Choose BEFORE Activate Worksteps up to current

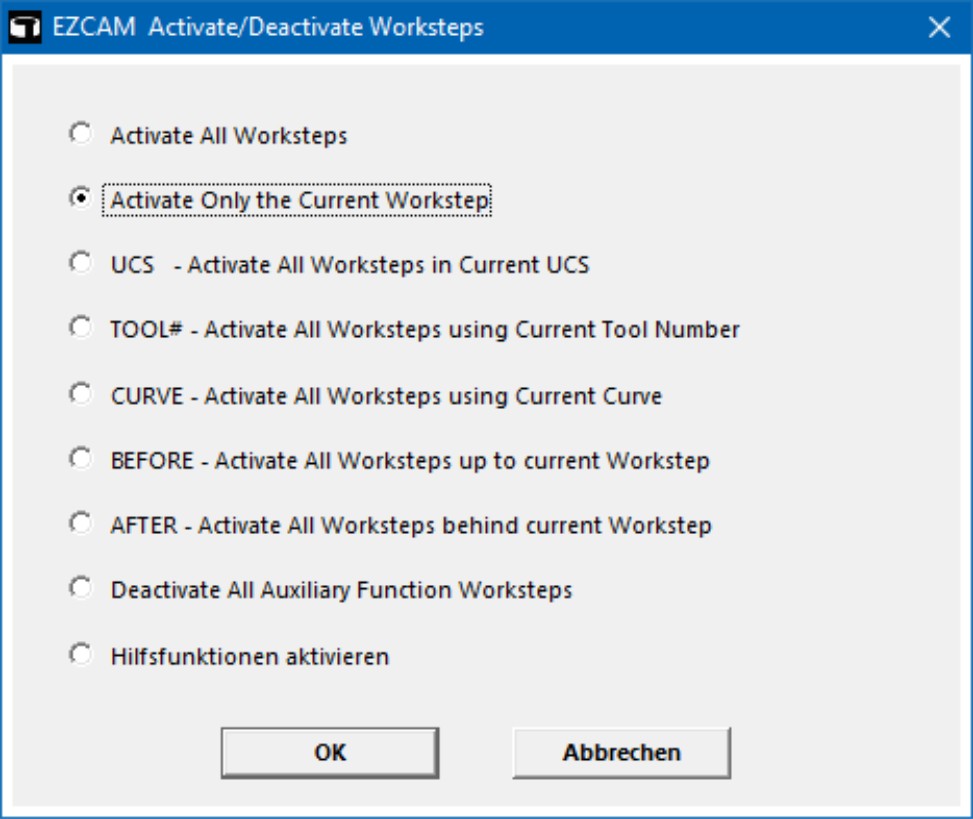(x=81, y=459)
